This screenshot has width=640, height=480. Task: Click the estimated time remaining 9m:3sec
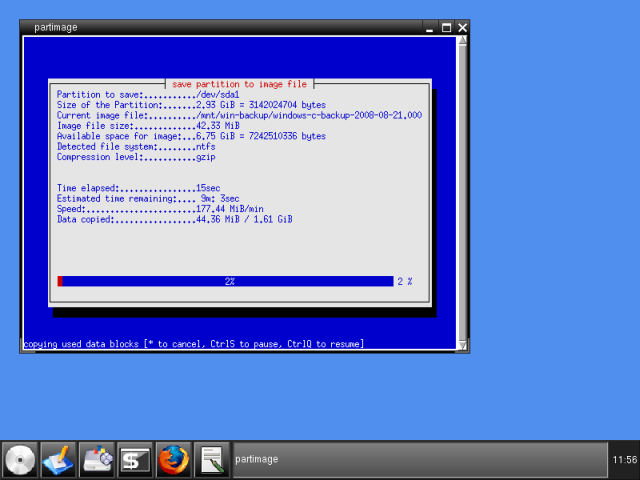pyautogui.click(x=220, y=199)
